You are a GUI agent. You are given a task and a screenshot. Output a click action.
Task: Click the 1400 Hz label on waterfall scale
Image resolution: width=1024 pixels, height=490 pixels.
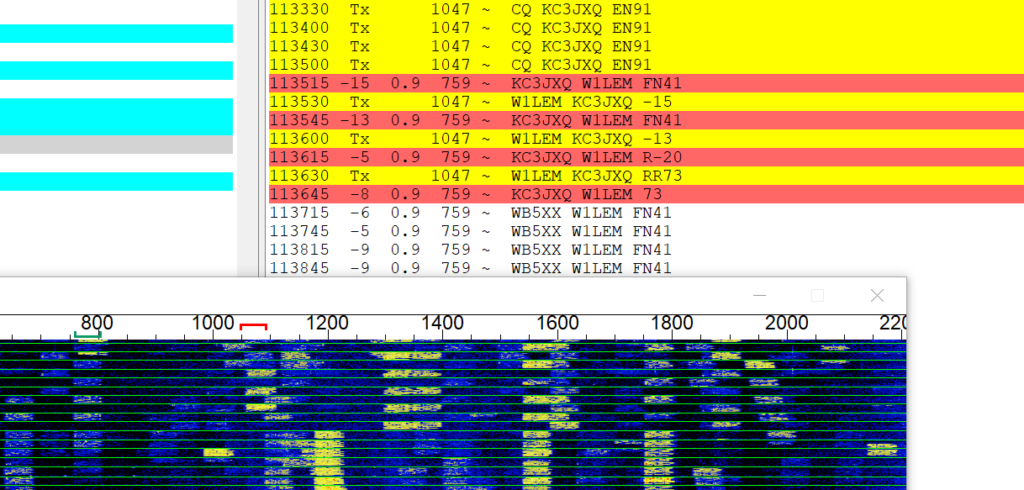pos(442,323)
